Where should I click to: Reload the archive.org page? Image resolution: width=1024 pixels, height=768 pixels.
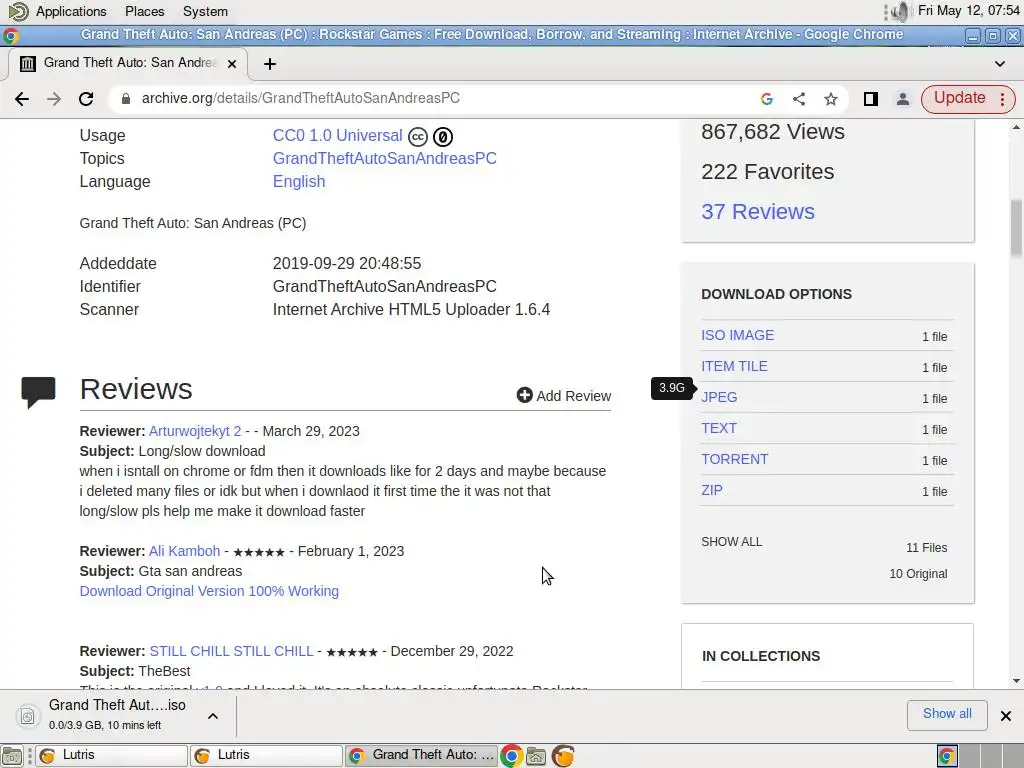tap(86, 99)
